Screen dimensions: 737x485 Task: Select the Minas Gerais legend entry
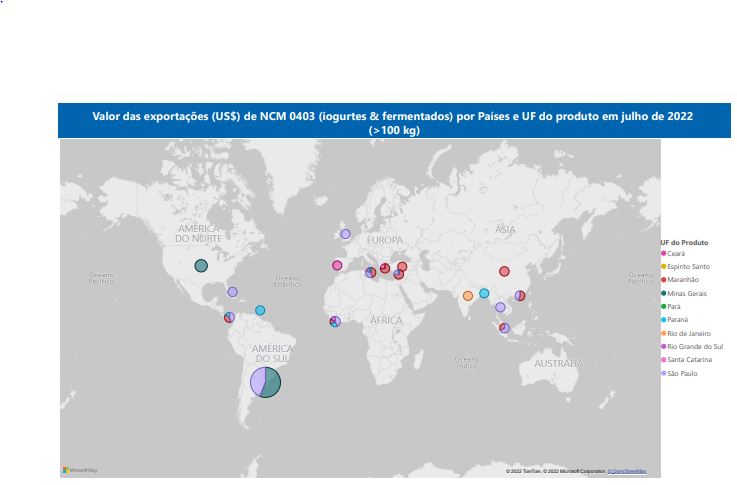(x=684, y=293)
